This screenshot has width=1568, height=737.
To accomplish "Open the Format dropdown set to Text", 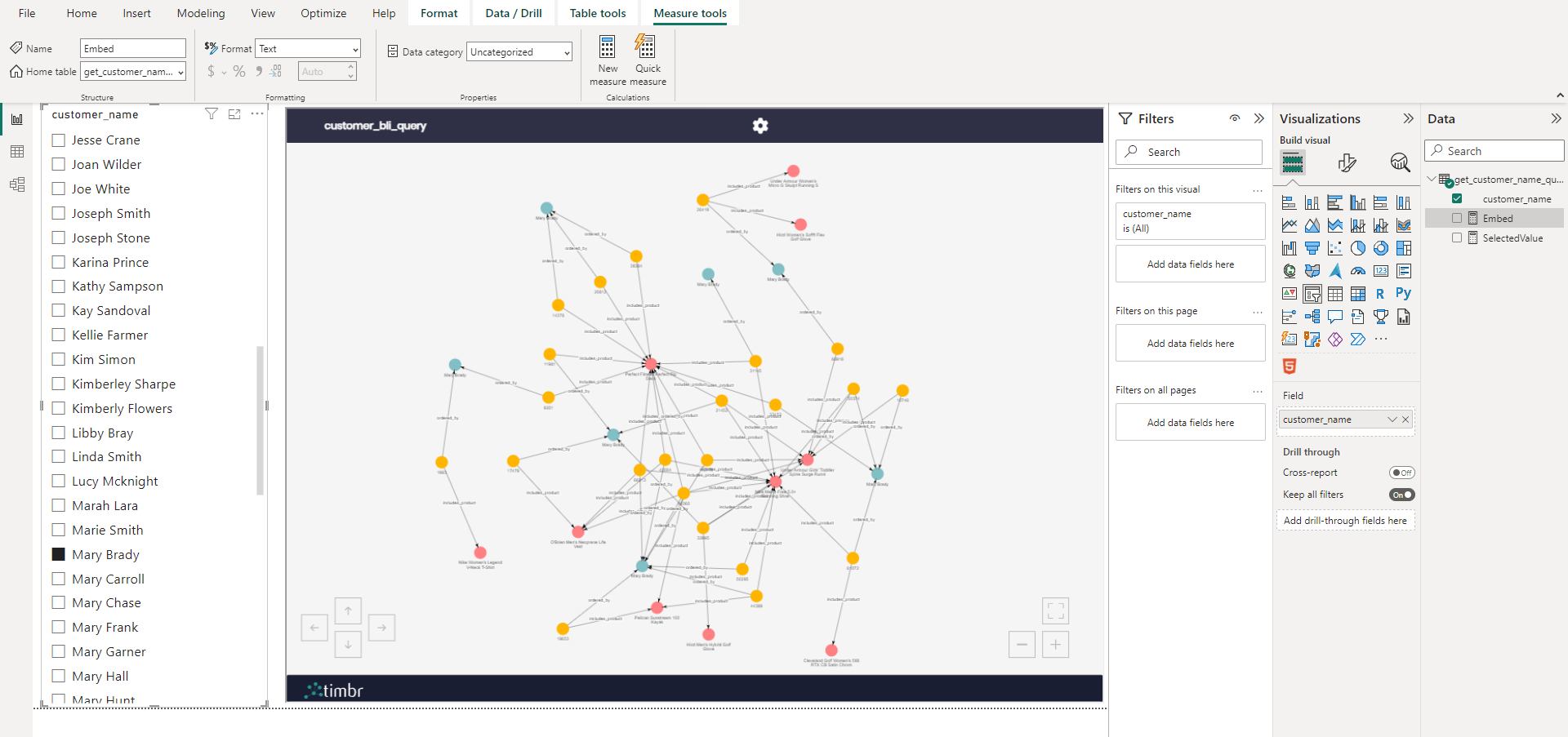I will coord(308,49).
